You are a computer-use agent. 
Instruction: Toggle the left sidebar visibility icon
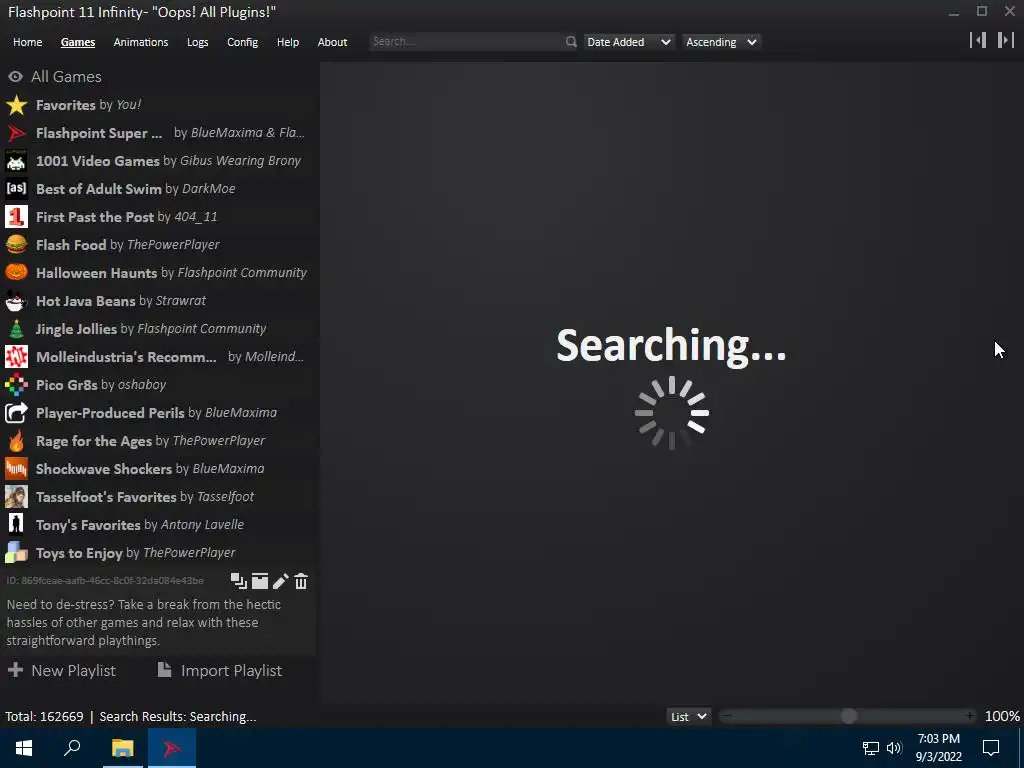(978, 40)
